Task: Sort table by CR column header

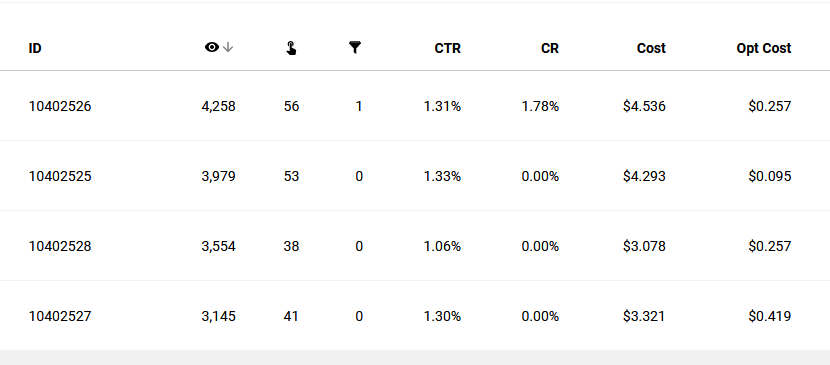Action: pos(550,48)
